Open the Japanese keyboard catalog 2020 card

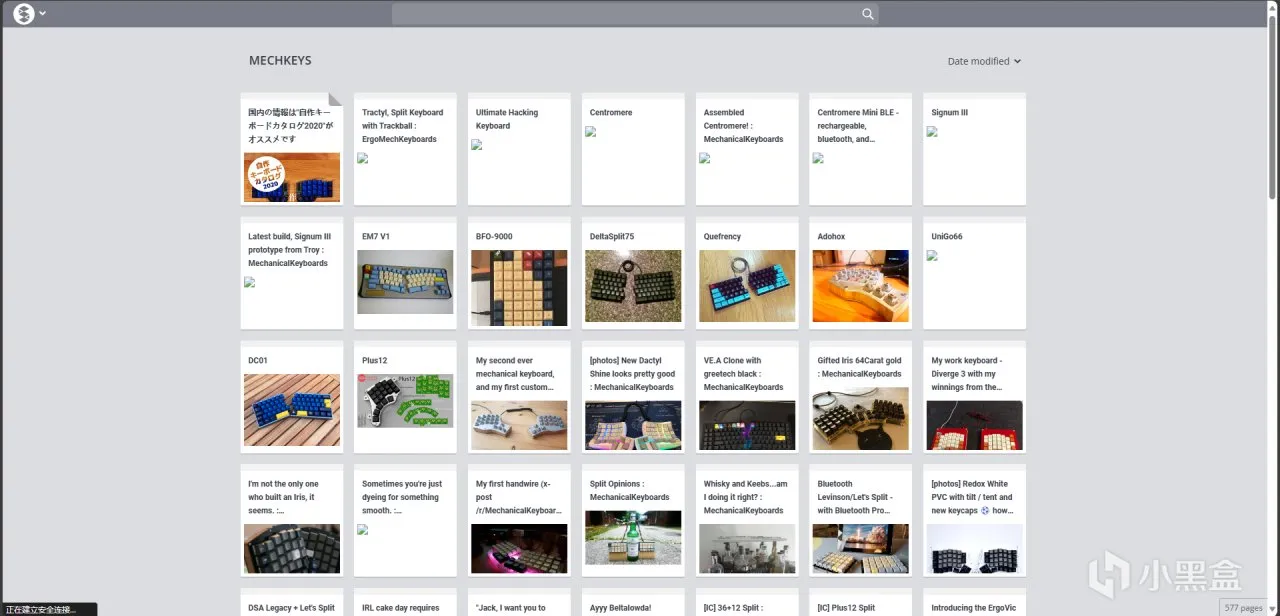(292, 149)
